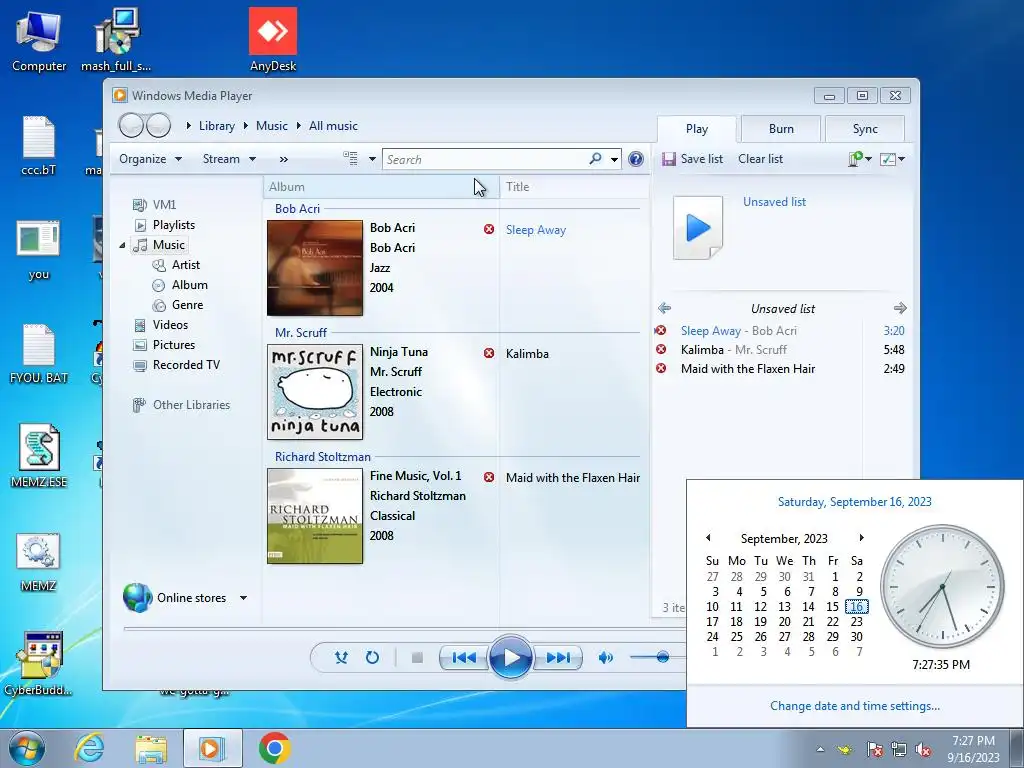
Task: Select the Maid with the Flaxen Hair library title
Action: pos(573,478)
